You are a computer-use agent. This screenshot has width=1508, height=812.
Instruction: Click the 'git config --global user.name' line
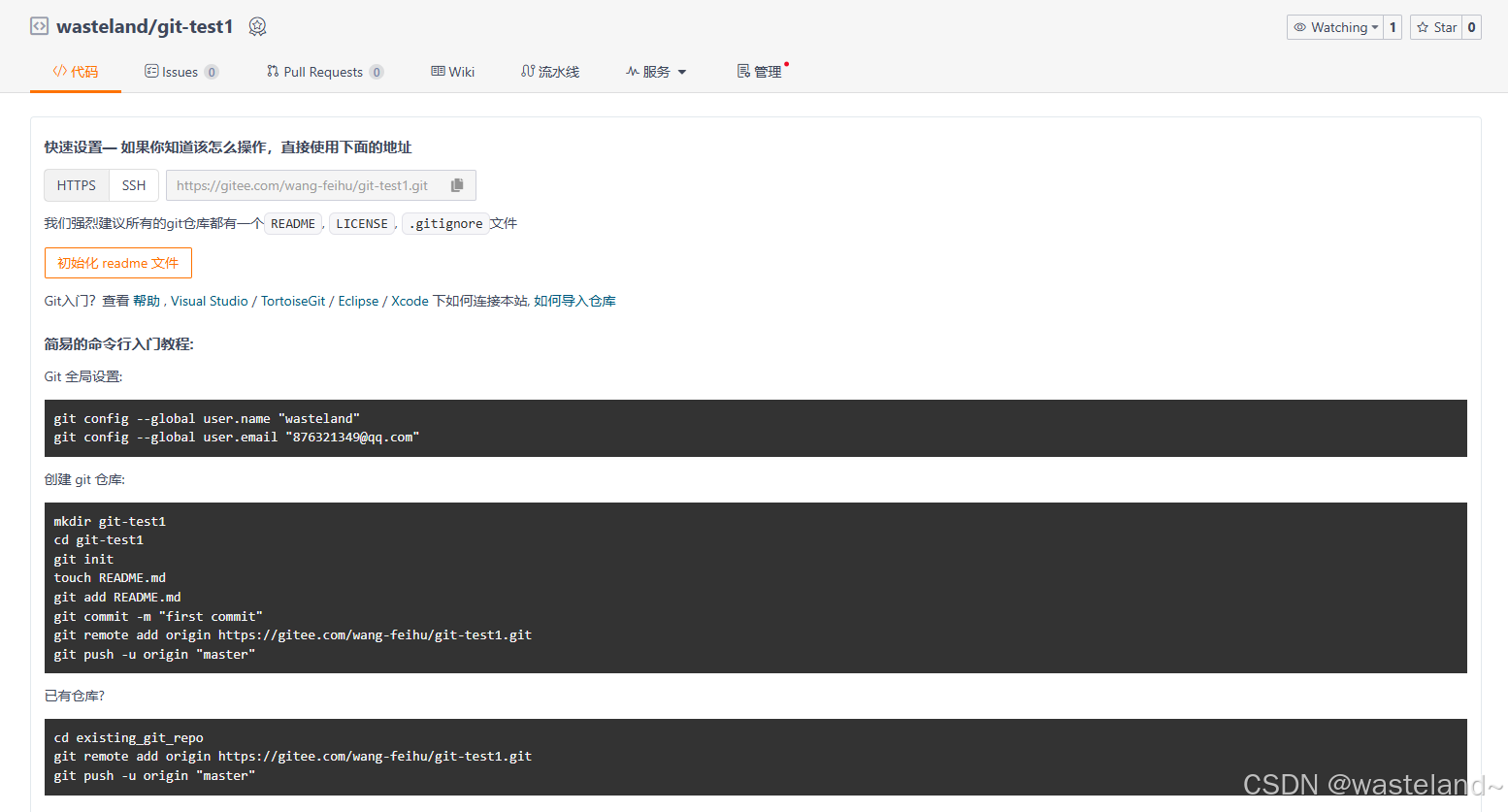[x=207, y=418]
